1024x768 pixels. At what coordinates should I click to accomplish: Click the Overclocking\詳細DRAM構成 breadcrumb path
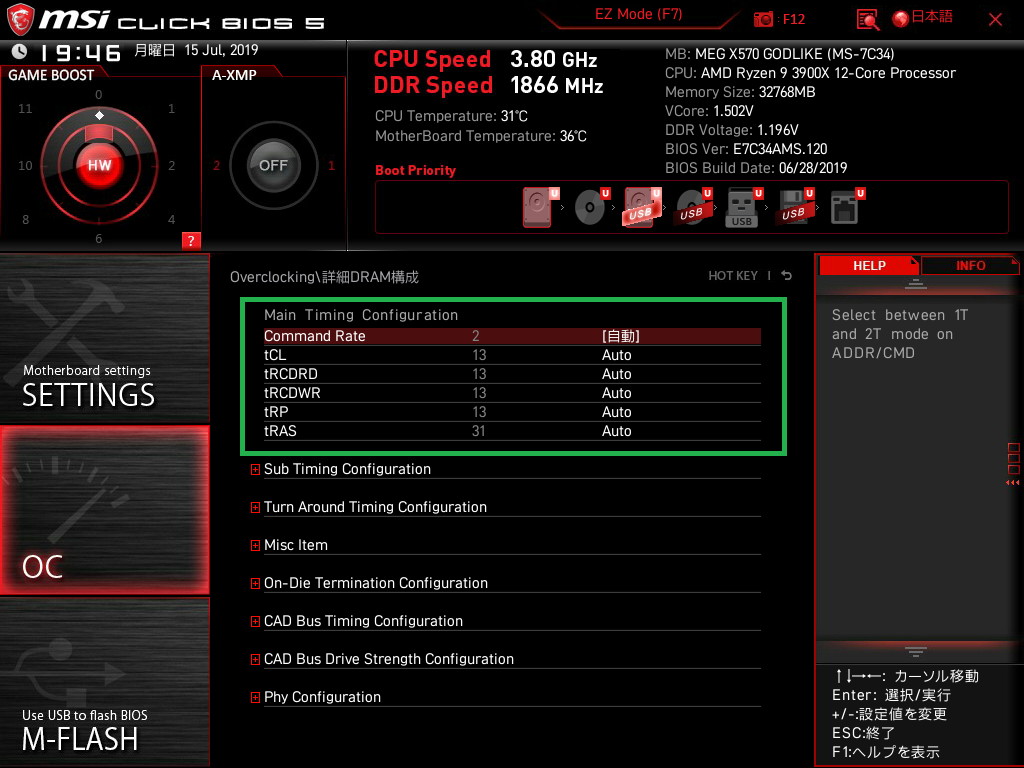(x=324, y=277)
